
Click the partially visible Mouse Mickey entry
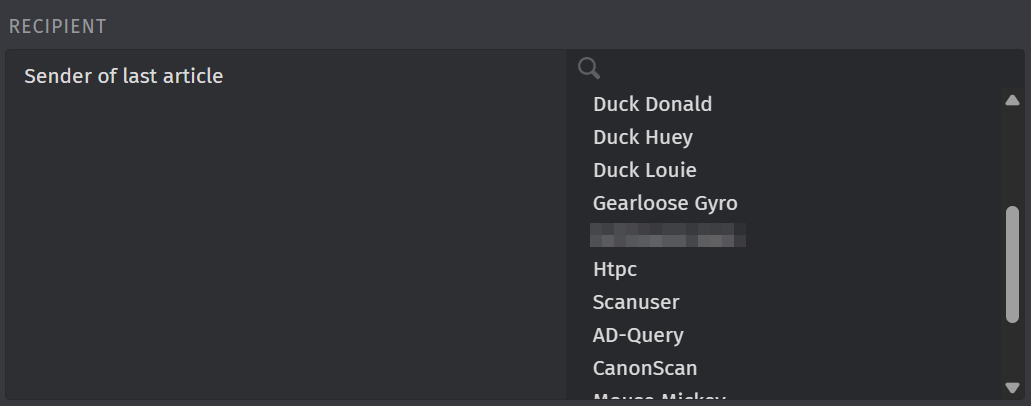click(x=658, y=398)
